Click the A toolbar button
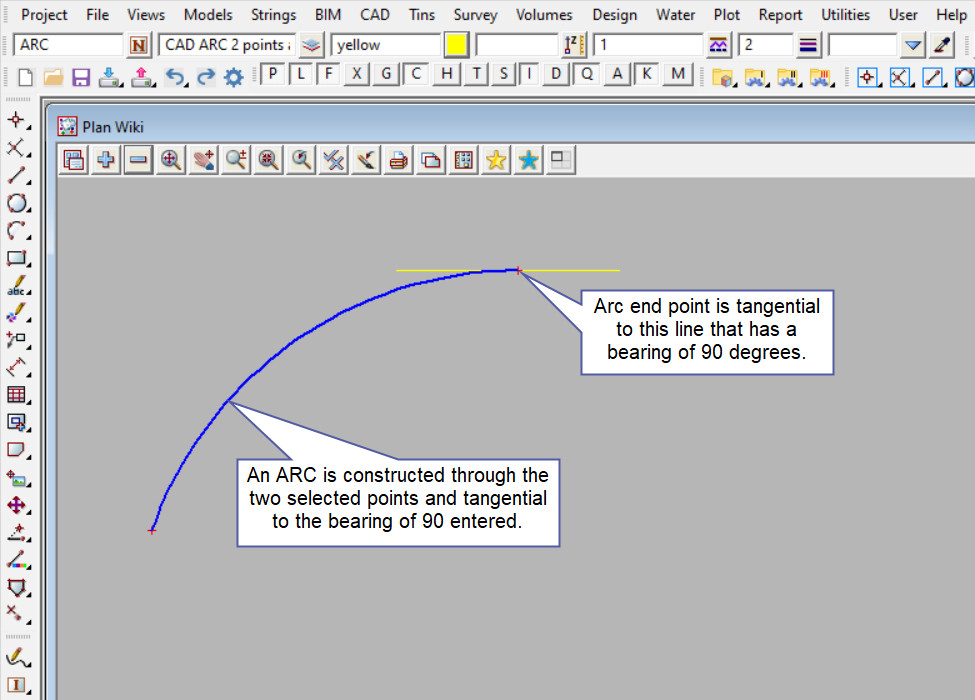This screenshot has width=975, height=700. pos(617,74)
